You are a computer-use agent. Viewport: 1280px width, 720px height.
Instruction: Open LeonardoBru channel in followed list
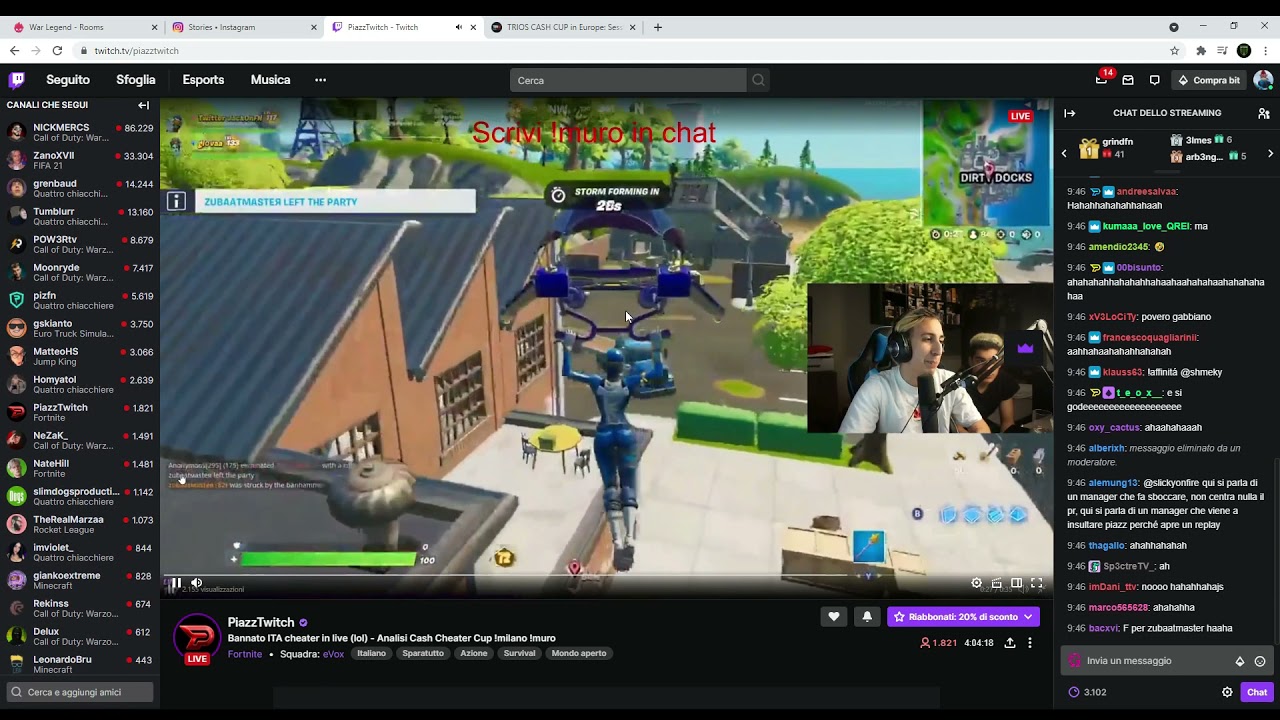coord(80,664)
